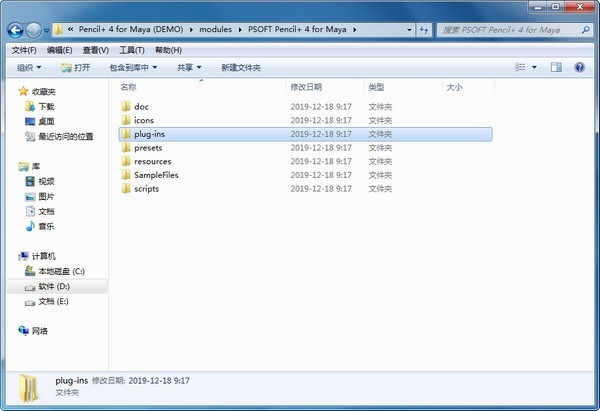Open 文档 (E:) drive
The width and height of the screenshot is (600, 411).
click(x=53, y=302)
